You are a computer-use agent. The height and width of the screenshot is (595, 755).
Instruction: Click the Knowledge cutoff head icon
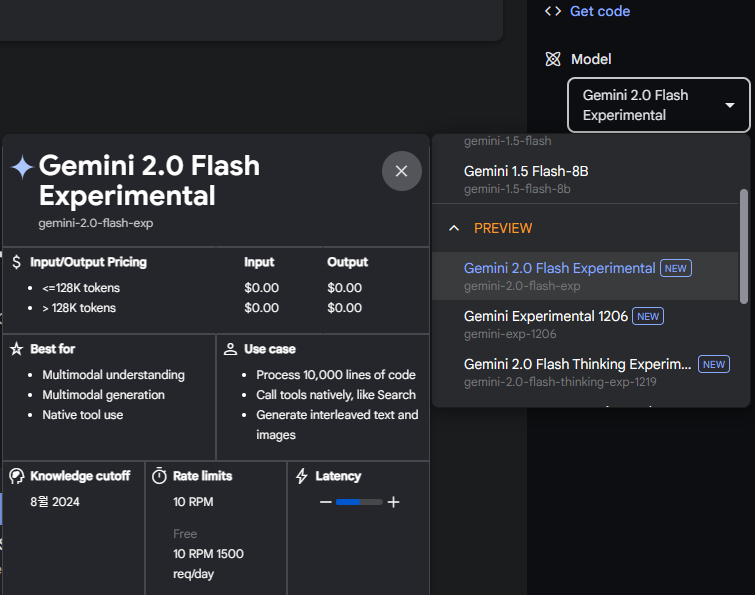tap(16, 476)
